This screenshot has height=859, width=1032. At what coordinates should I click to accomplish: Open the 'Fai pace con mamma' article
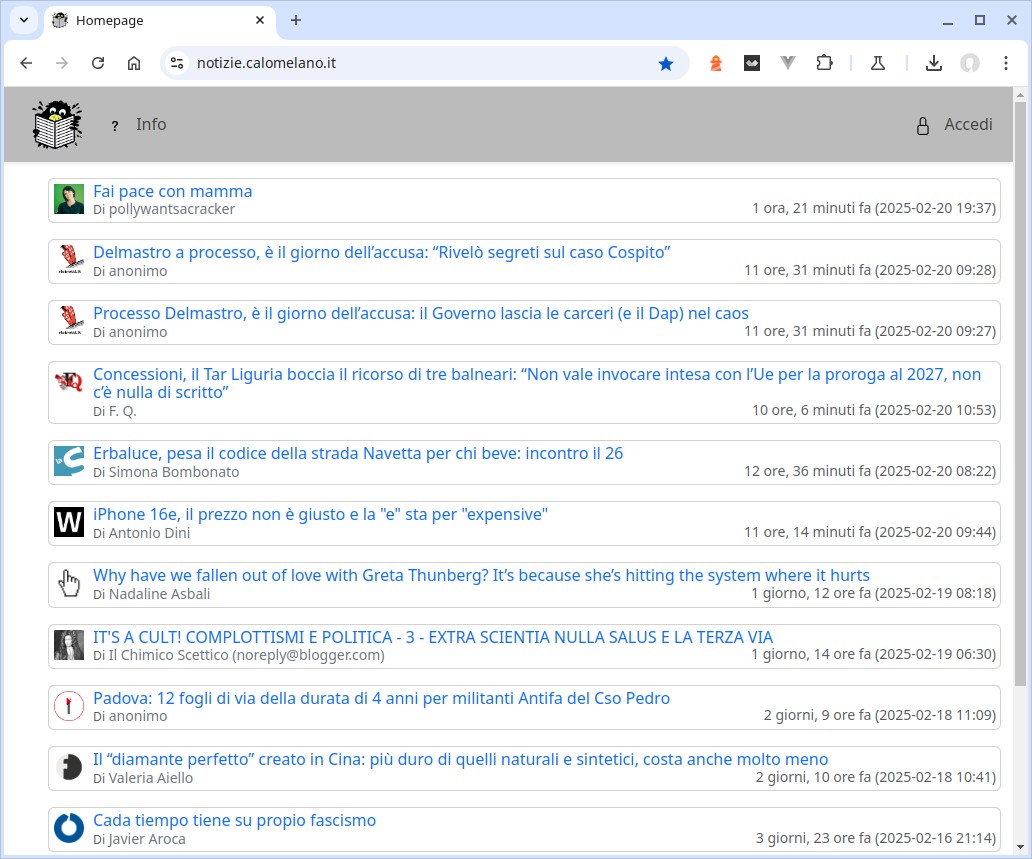(172, 191)
